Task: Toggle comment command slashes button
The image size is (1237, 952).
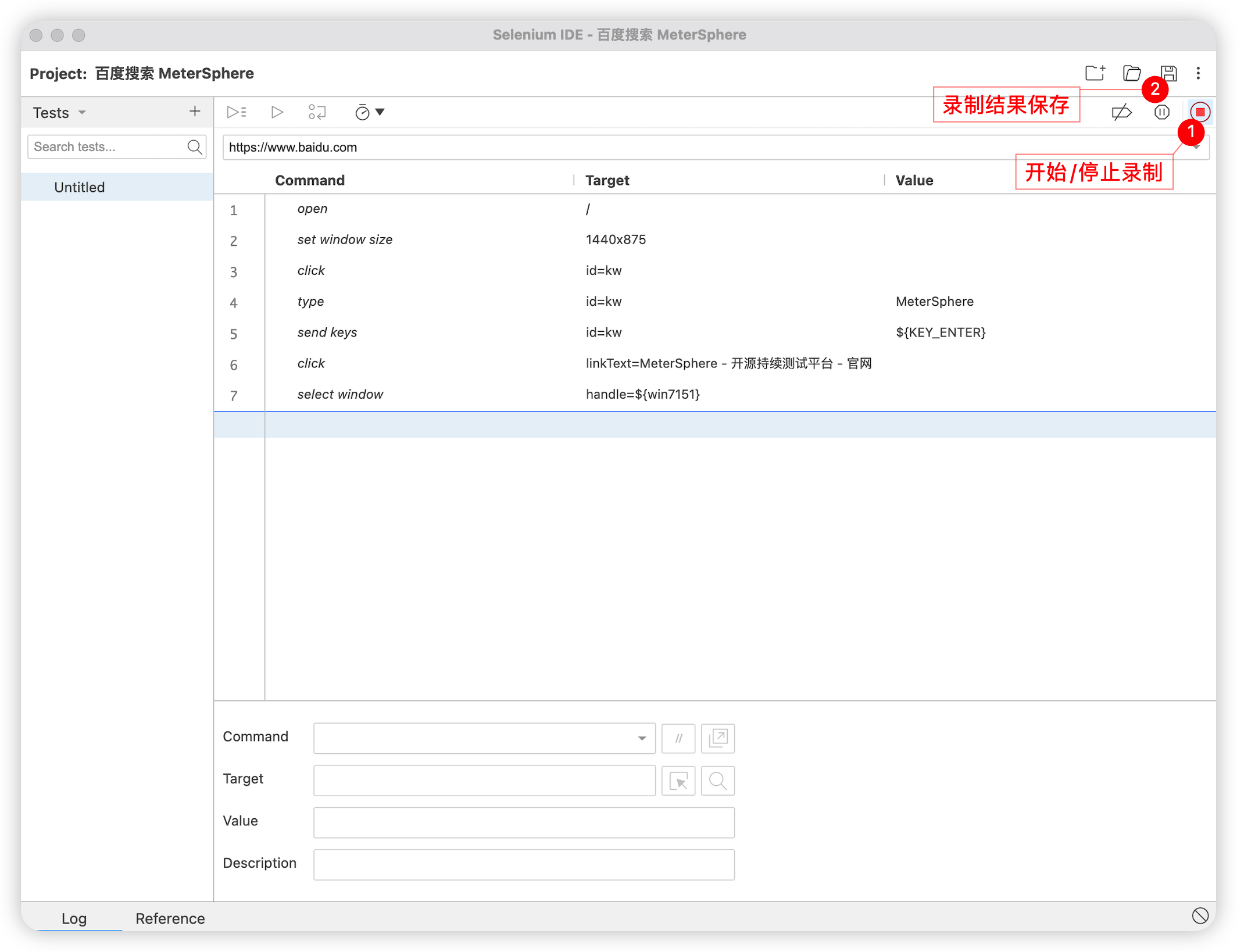Action: (678, 738)
